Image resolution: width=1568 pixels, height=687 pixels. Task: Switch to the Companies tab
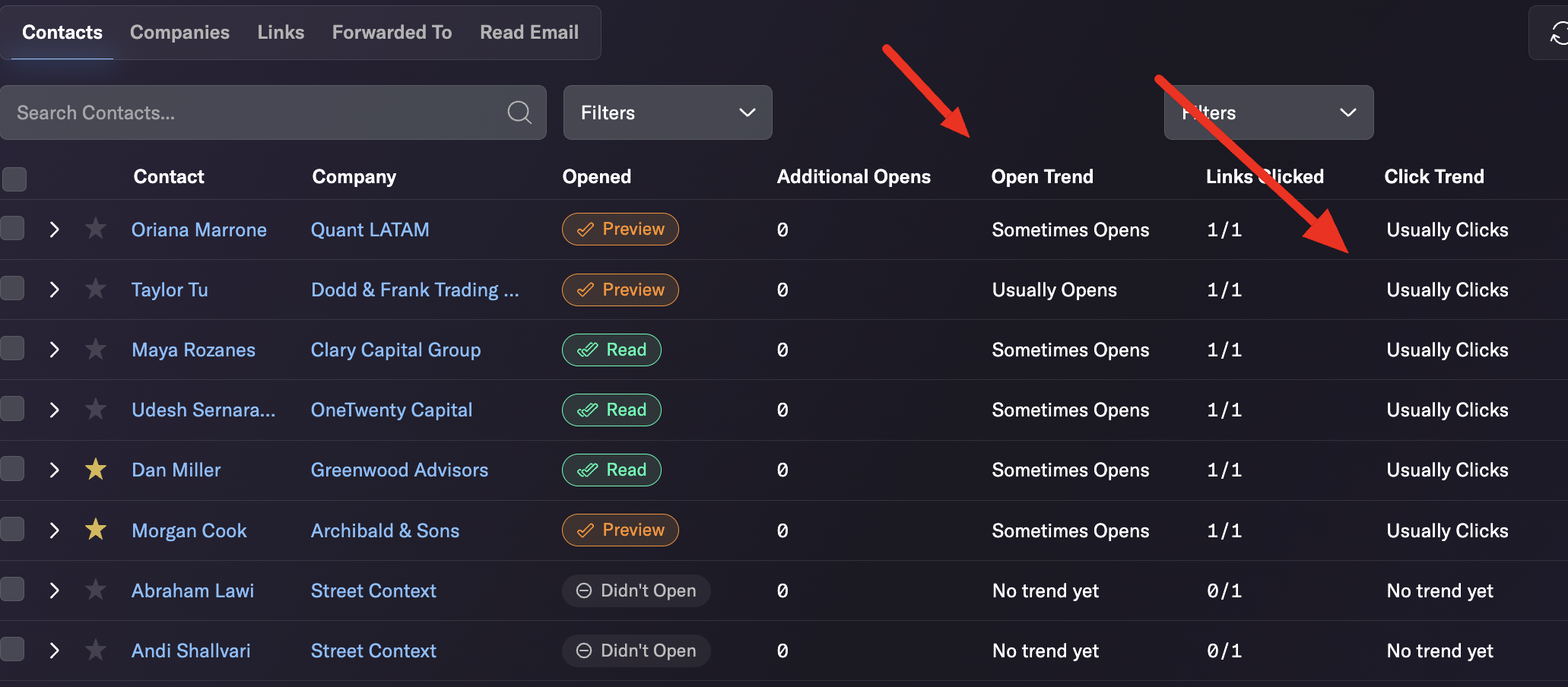pyautogui.click(x=179, y=32)
